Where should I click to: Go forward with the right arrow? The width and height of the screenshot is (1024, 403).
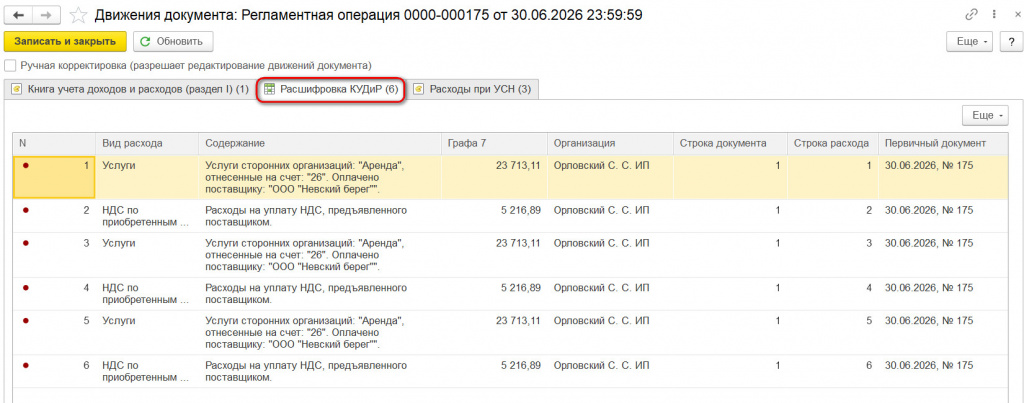pos(46,14)
